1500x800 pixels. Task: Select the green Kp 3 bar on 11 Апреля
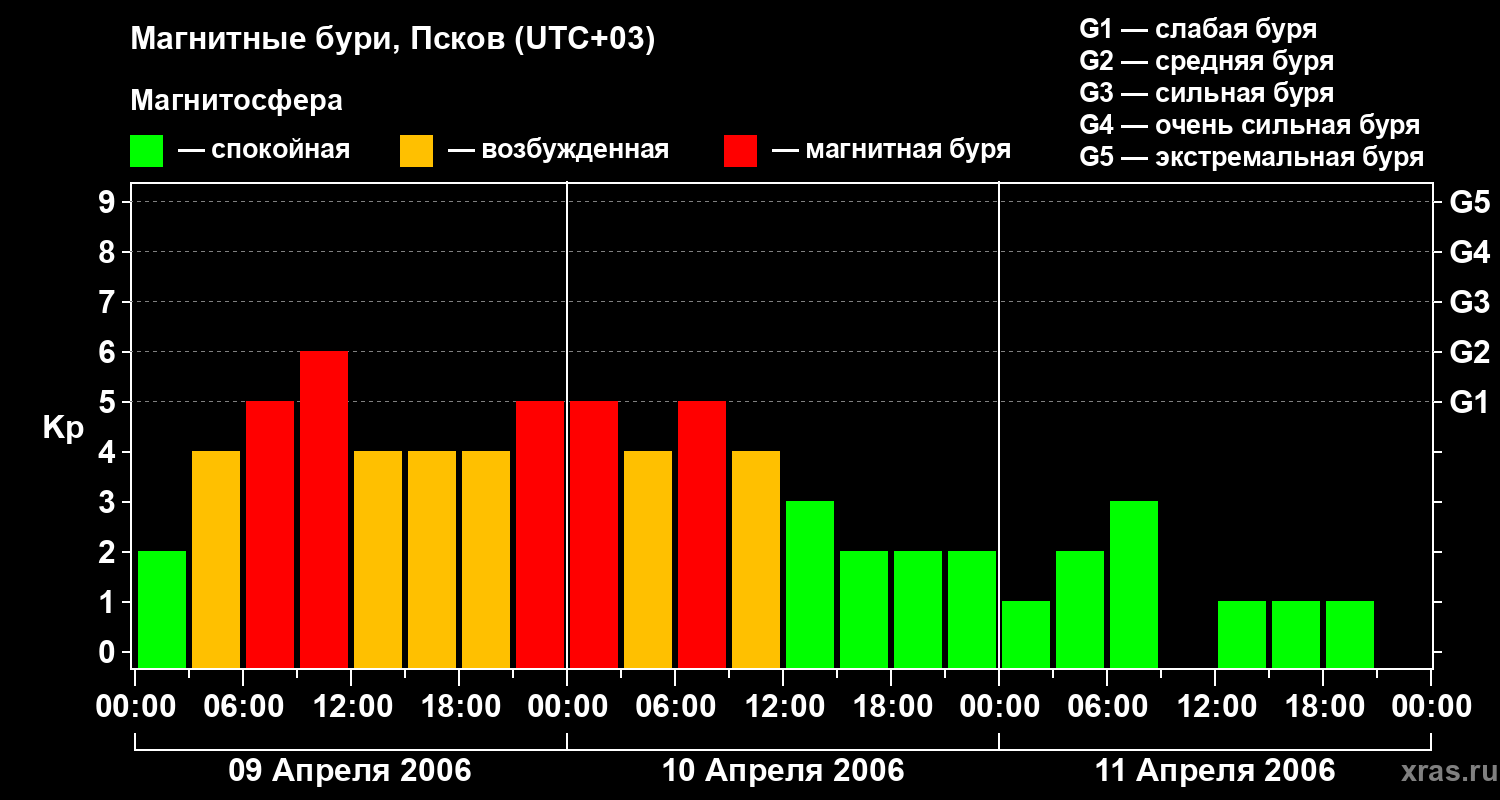click(x=1134, y=585)
